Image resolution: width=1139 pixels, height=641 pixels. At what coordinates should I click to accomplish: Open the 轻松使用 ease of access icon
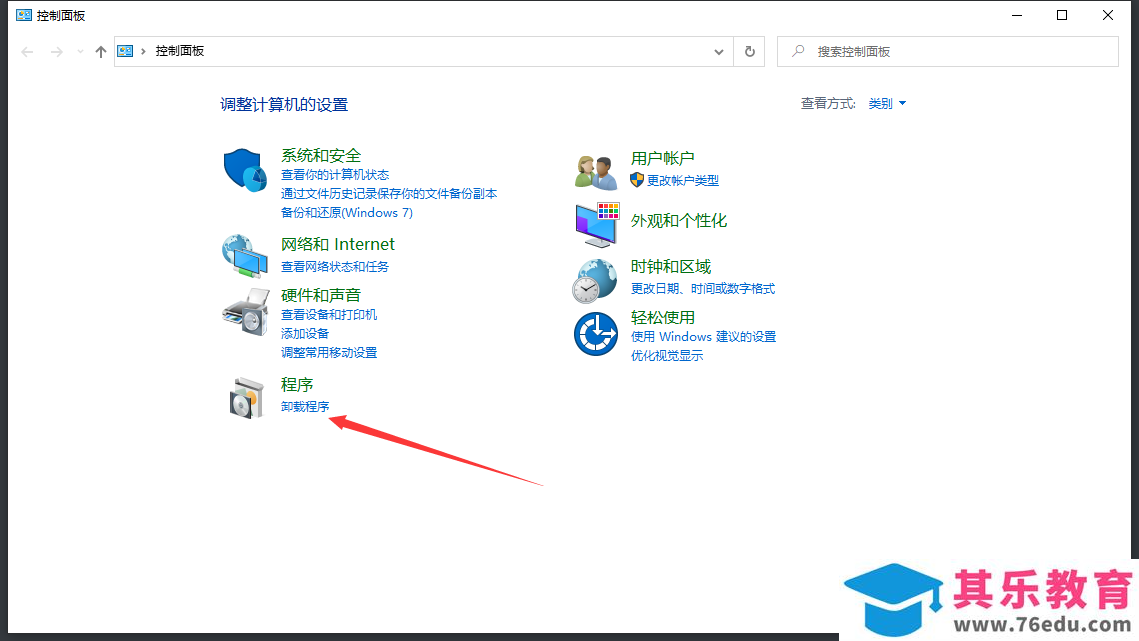pos(596,334)
